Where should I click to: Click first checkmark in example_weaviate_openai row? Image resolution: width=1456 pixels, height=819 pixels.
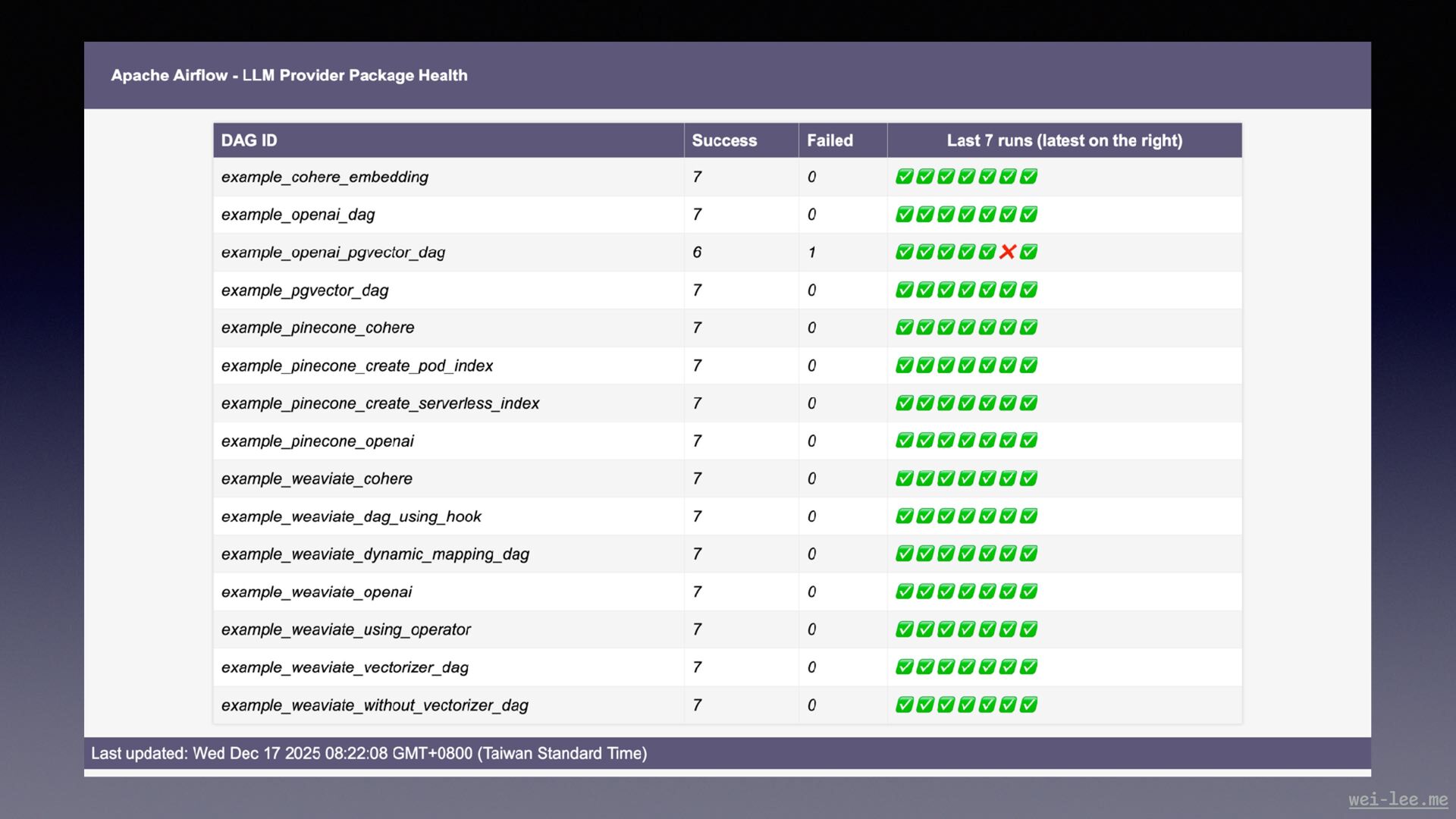[904, 591]
